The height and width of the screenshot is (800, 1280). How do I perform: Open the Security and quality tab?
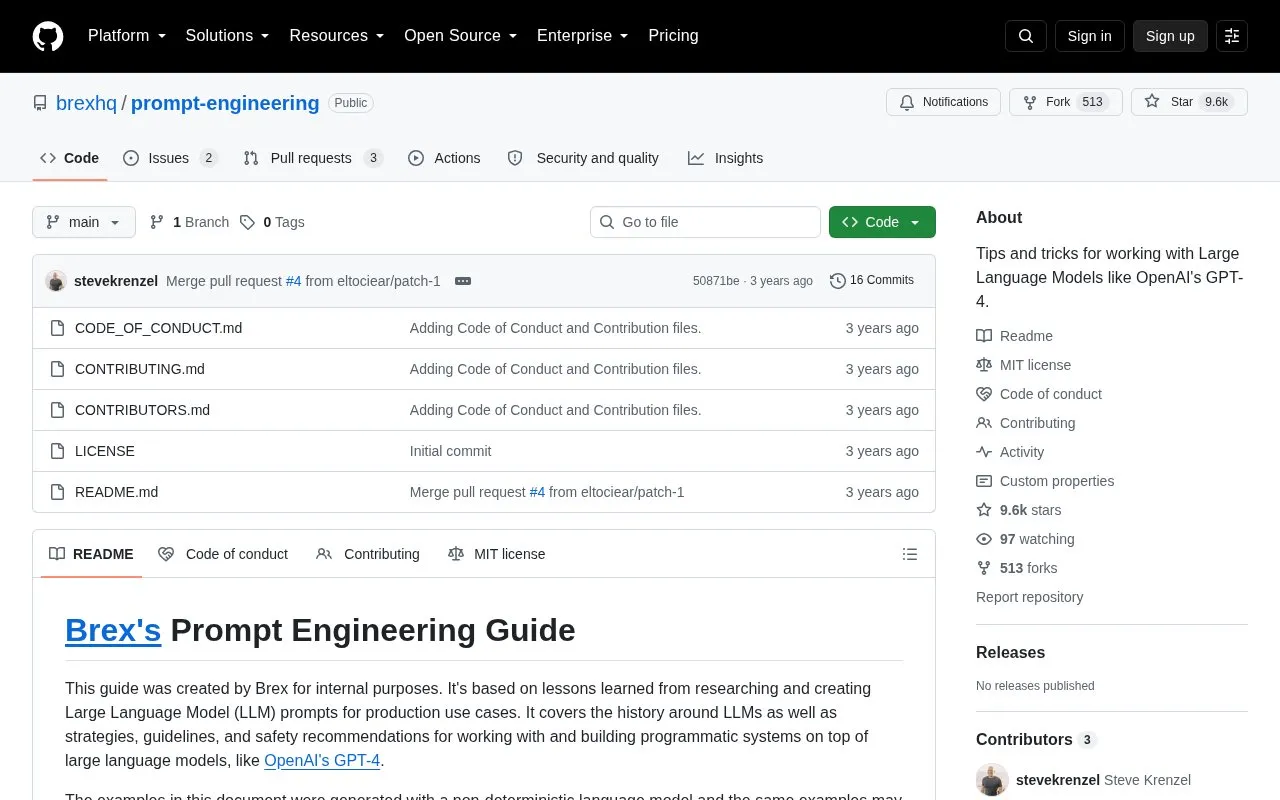(583, 158)
